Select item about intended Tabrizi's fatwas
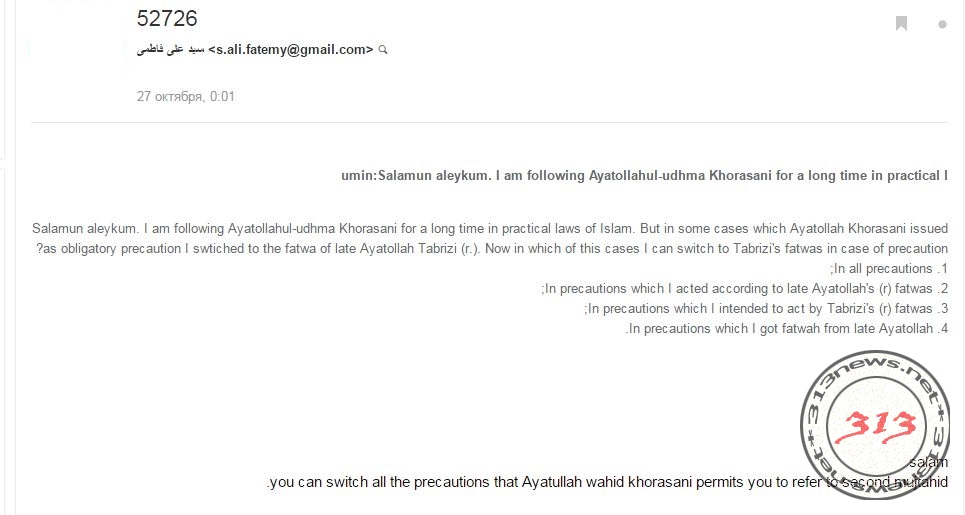 pos(766,308)
